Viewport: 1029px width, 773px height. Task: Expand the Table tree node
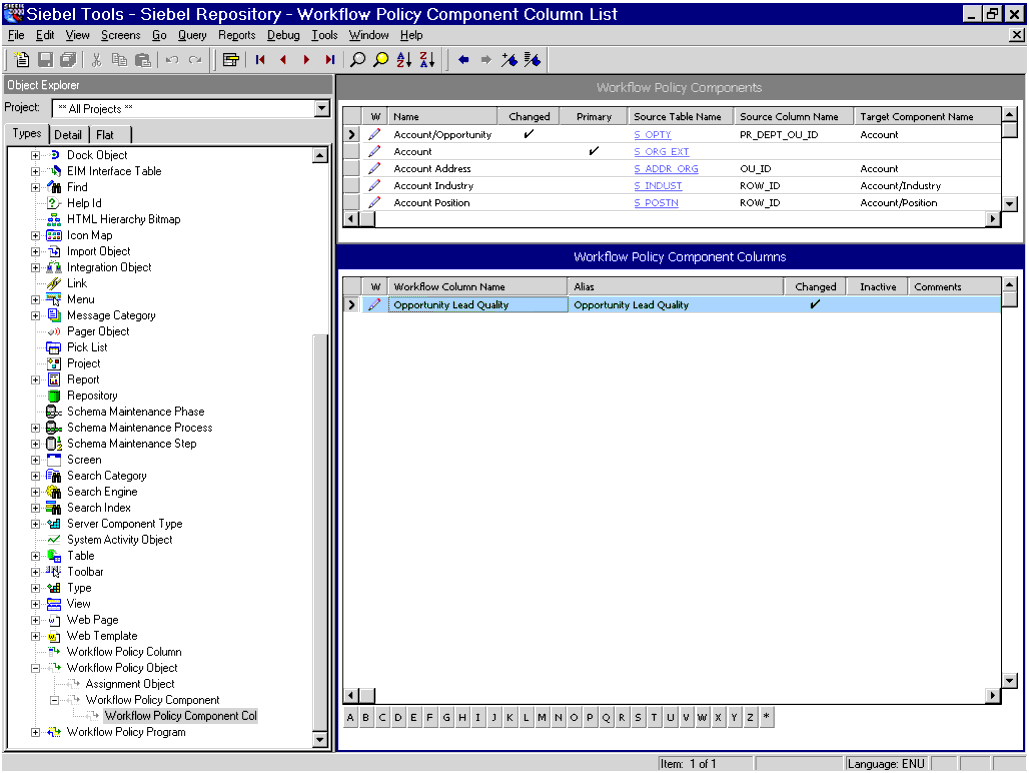[x=35, y=556]
